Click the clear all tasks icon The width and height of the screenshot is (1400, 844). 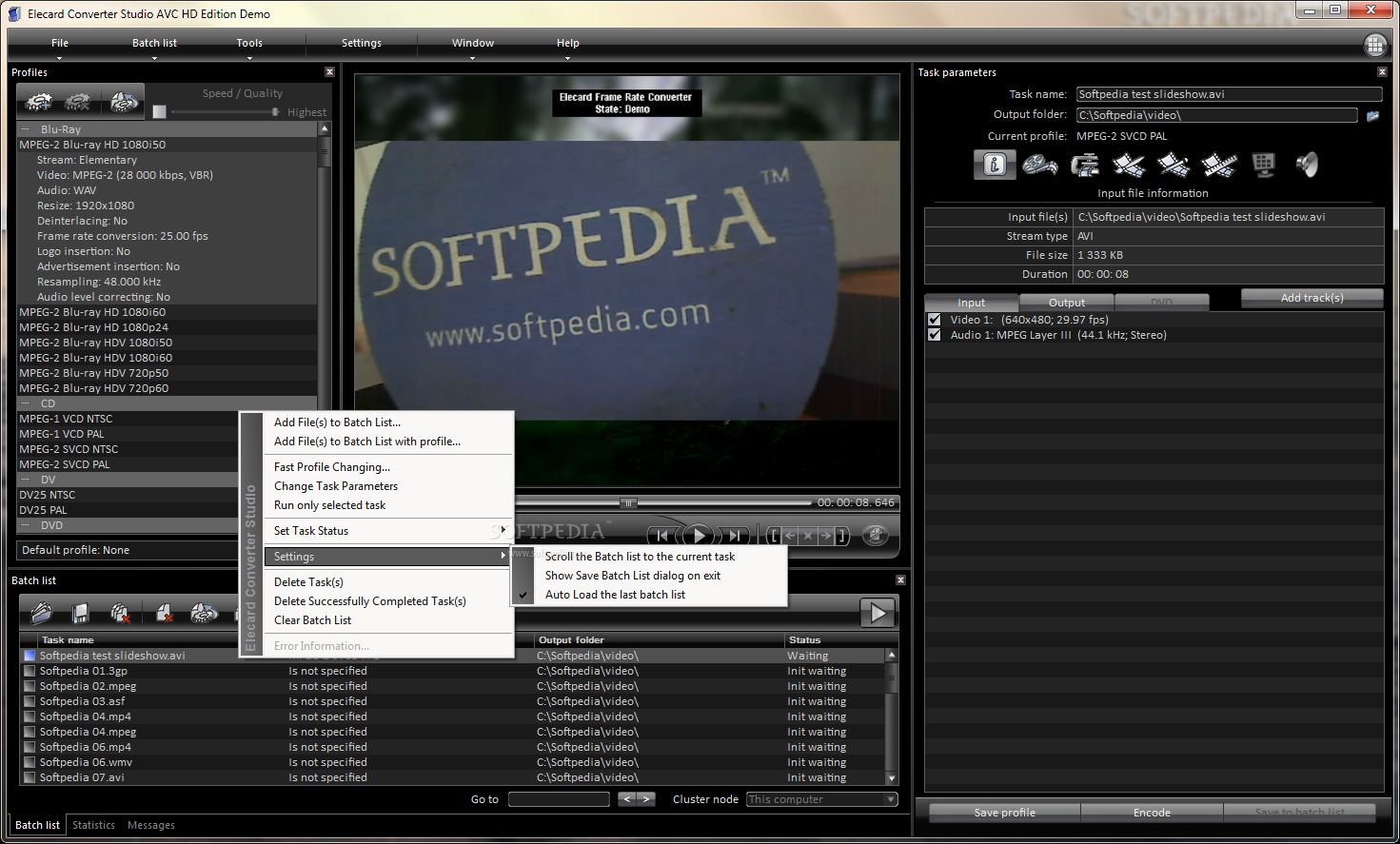coord(121,613)
